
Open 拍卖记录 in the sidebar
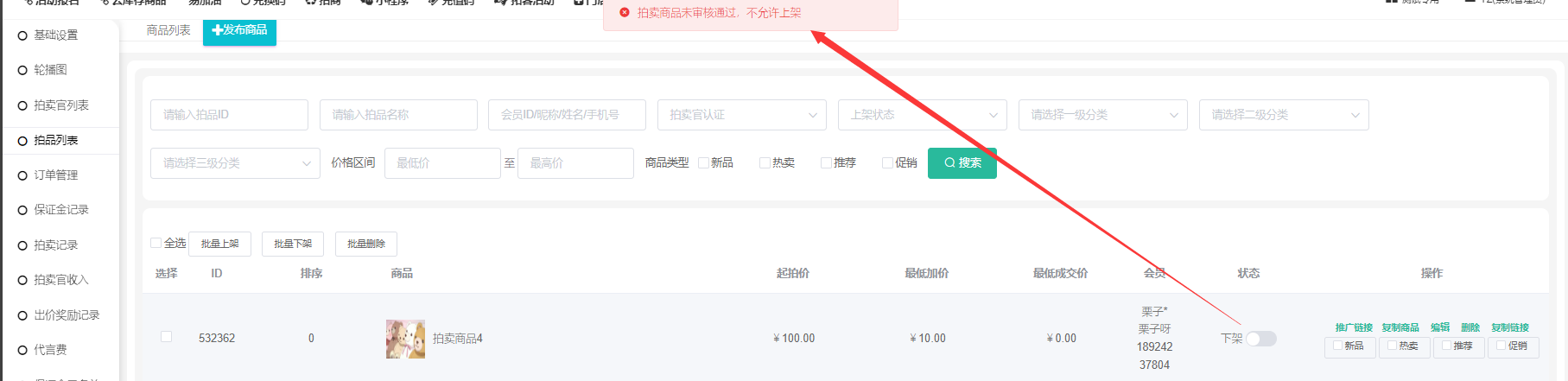[56, 245]
